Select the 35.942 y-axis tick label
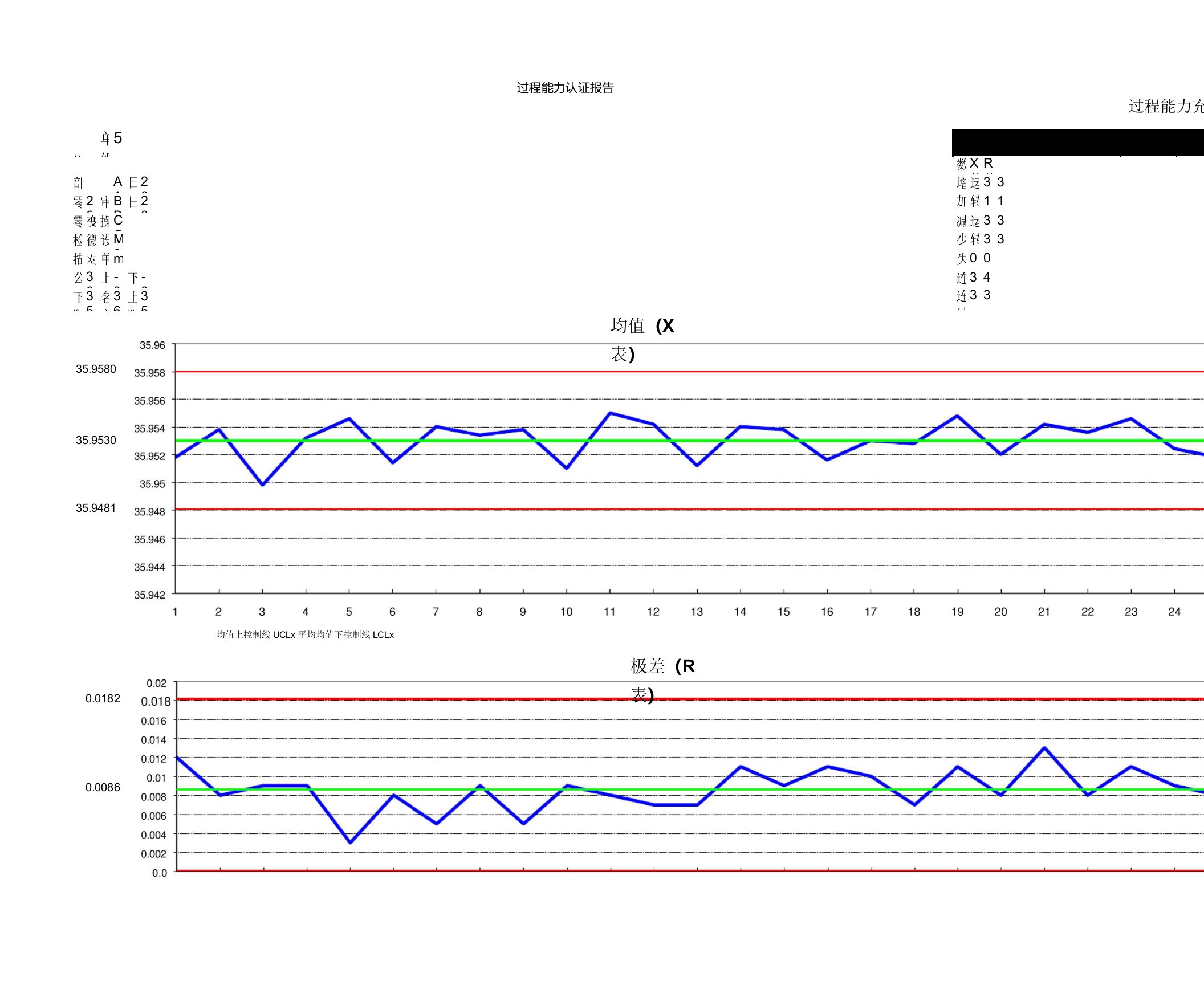The height and width of the screenshot is (997, 1204). coord(149,595)
